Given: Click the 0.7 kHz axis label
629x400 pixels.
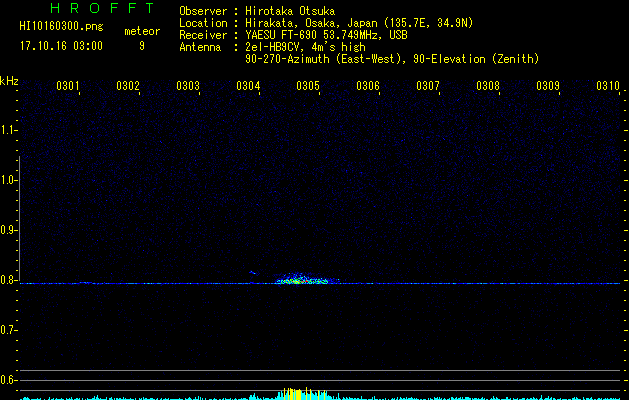Looking at the screenshot, I should click(8, 330).
